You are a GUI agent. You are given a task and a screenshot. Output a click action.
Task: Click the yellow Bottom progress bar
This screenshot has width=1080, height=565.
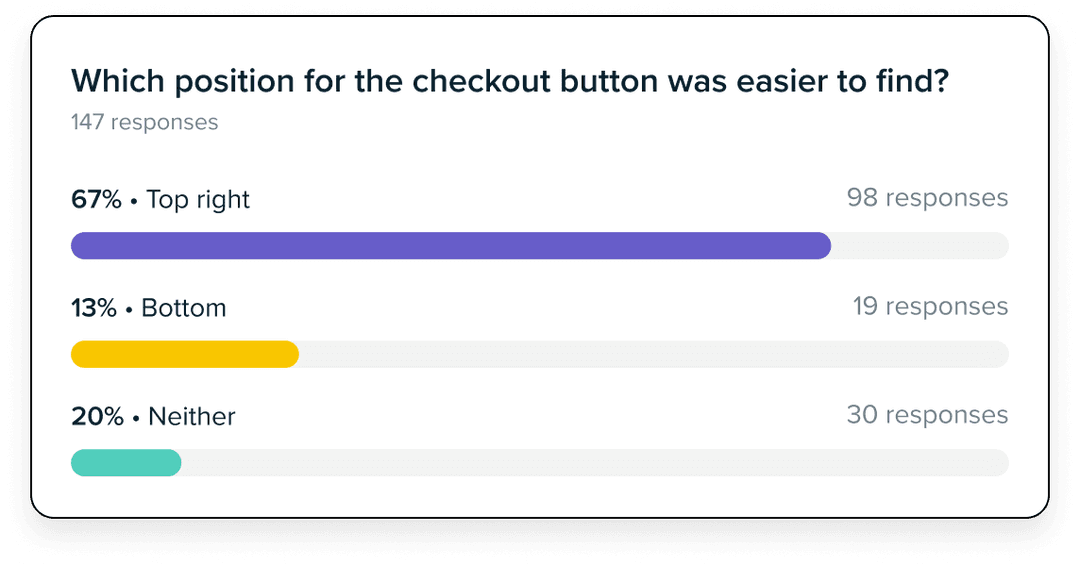pyautogui.click(x=185, y=354)
